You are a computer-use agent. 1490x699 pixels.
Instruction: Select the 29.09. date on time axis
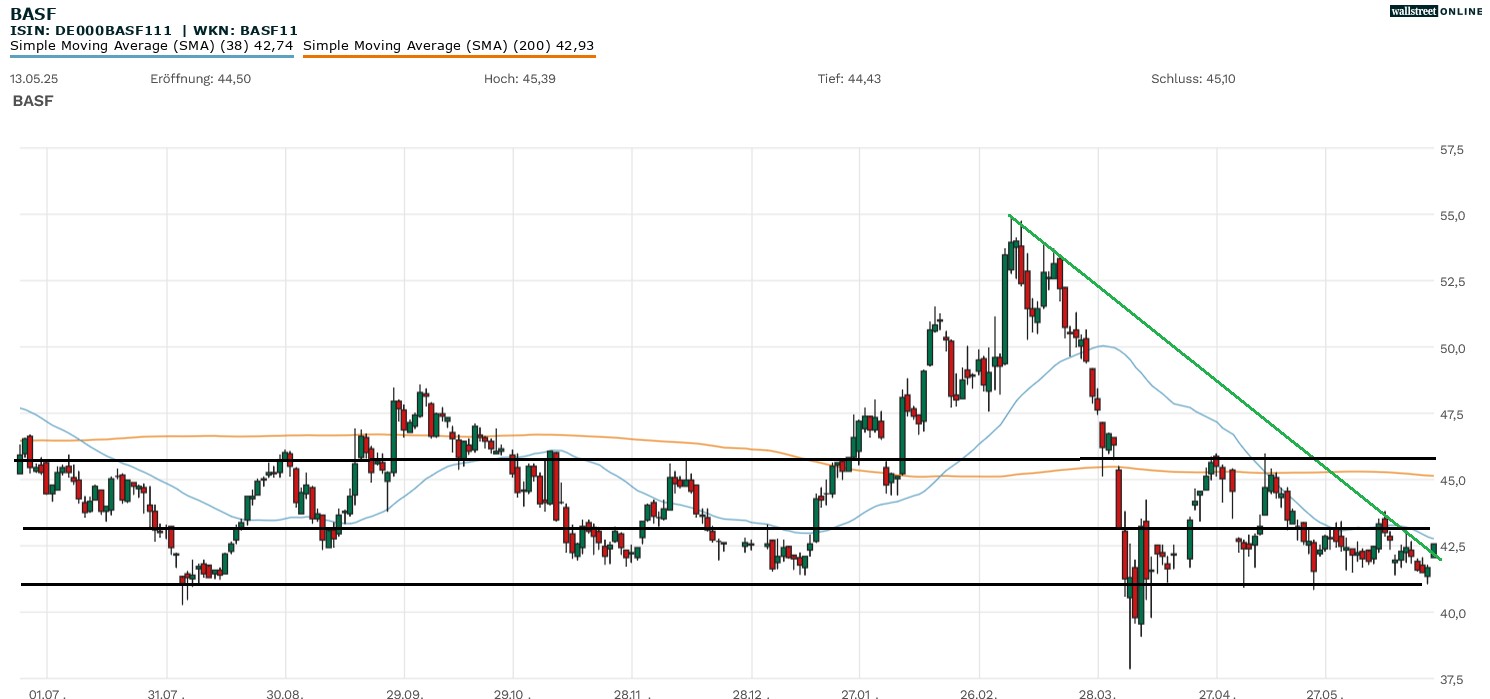[x=404, y=692]
